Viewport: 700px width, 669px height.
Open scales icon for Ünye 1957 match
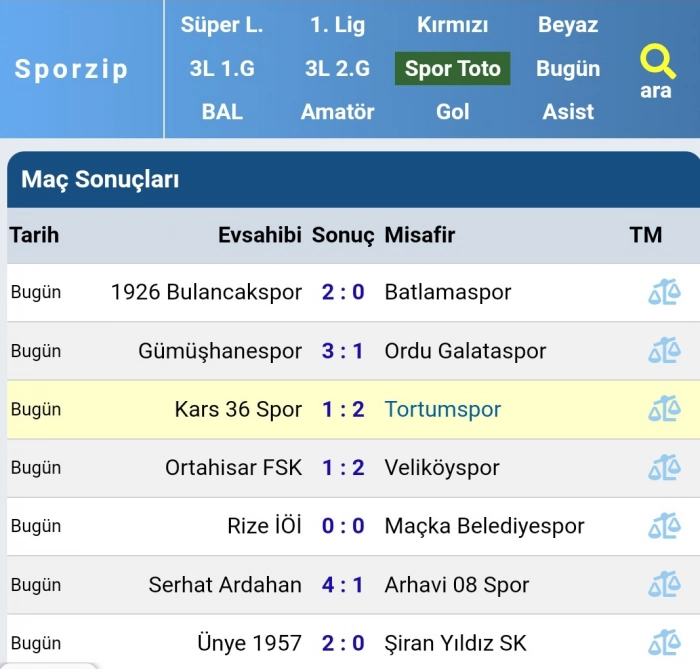tap(664, 643)
